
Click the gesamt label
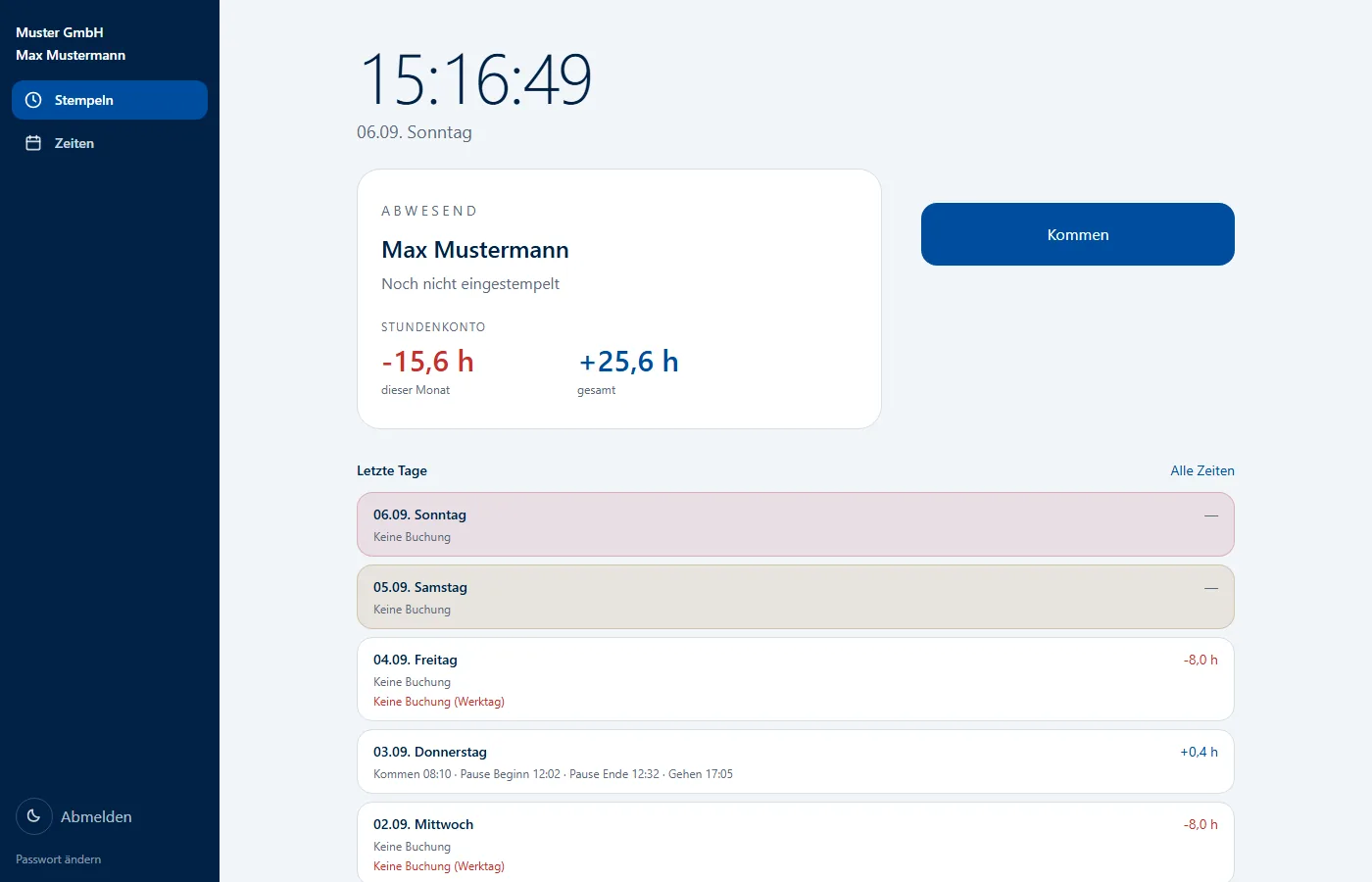pos(597,390)
